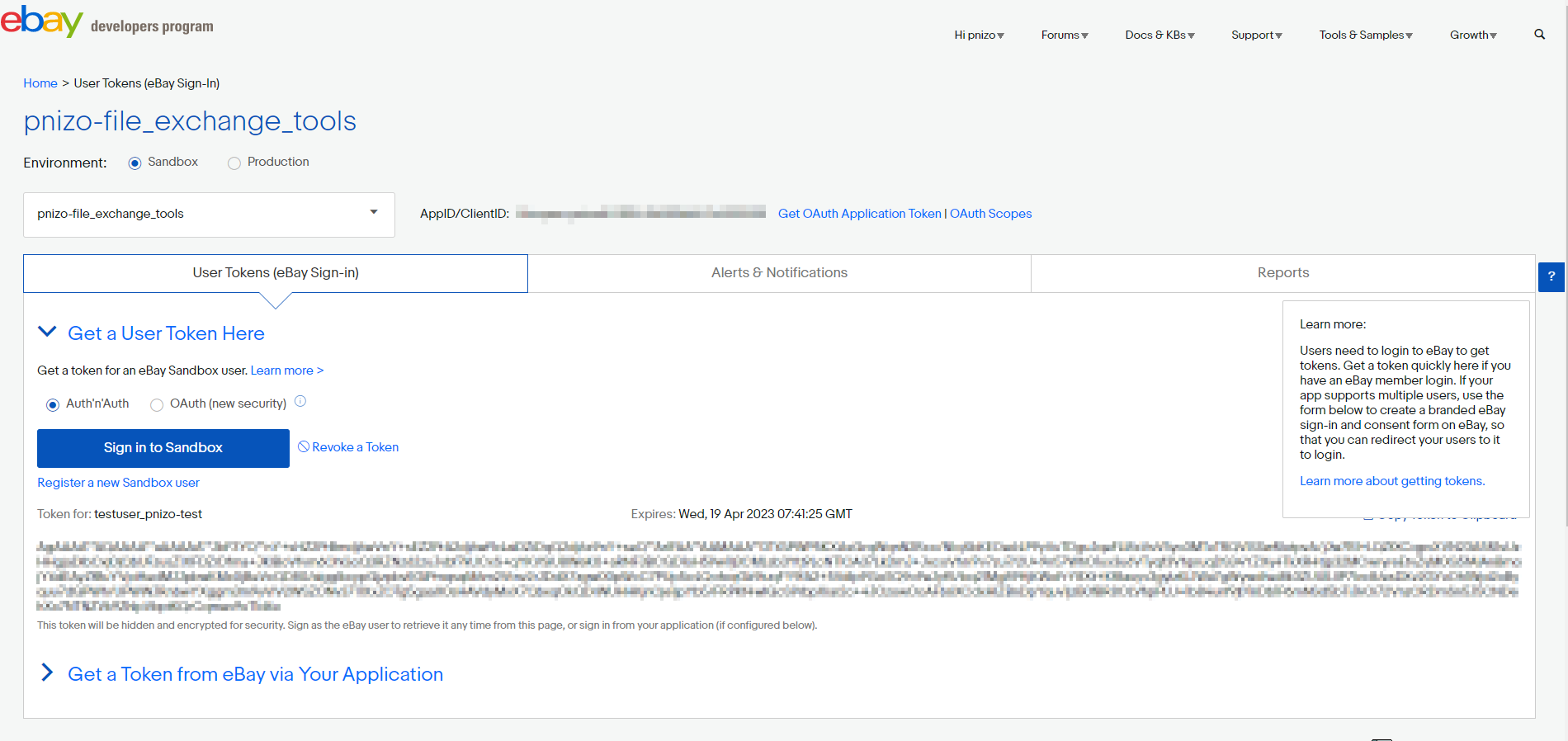This screenshot has width=1568, height=741.
Task: Expand the Support menu
Action: (1257, 35)
